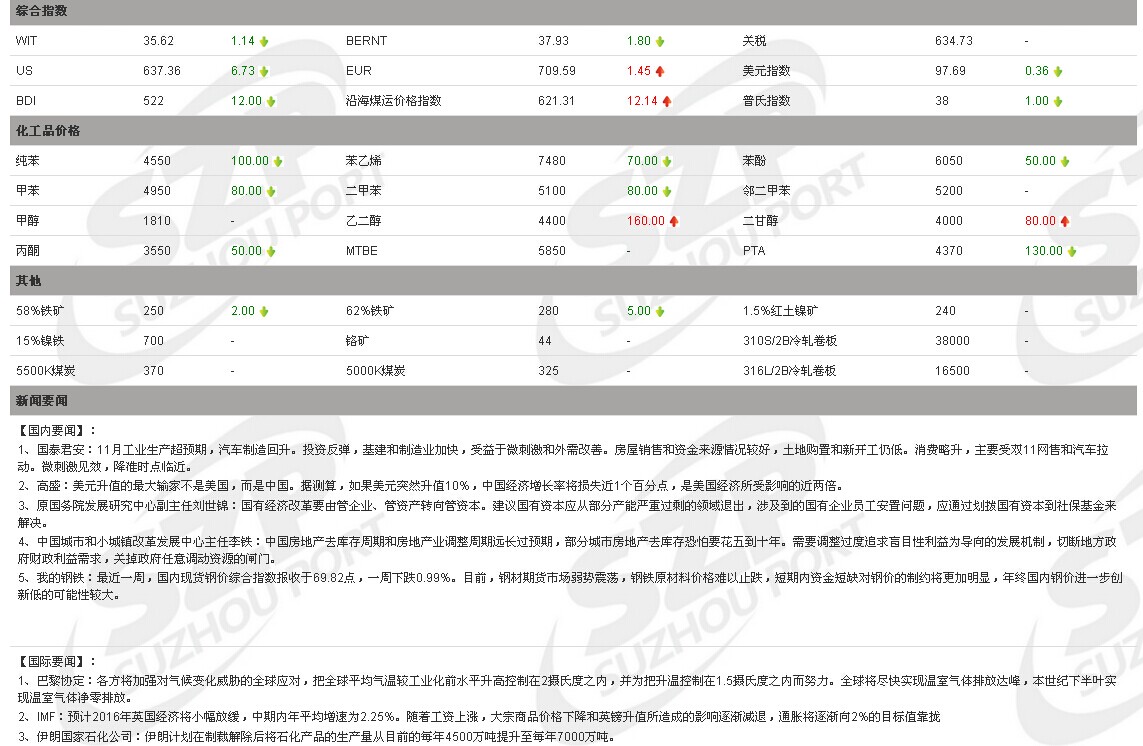Click the 5000K煤炭 label
This screenshot has height=746, width=1143.
click(x=375, y=370)
